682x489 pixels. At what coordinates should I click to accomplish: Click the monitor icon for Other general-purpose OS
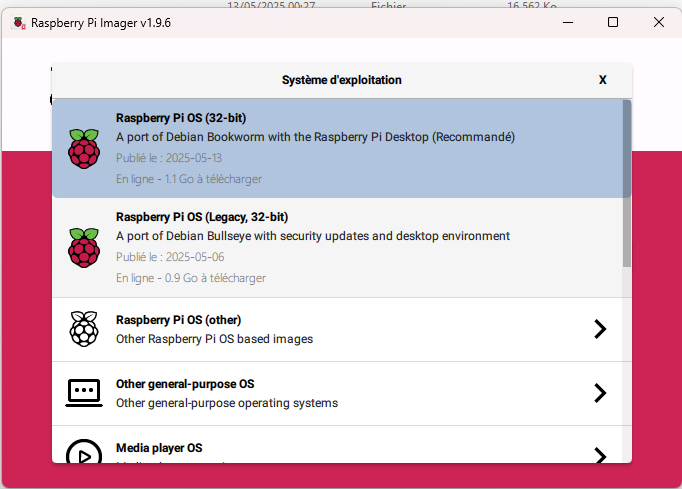(84, 393)
